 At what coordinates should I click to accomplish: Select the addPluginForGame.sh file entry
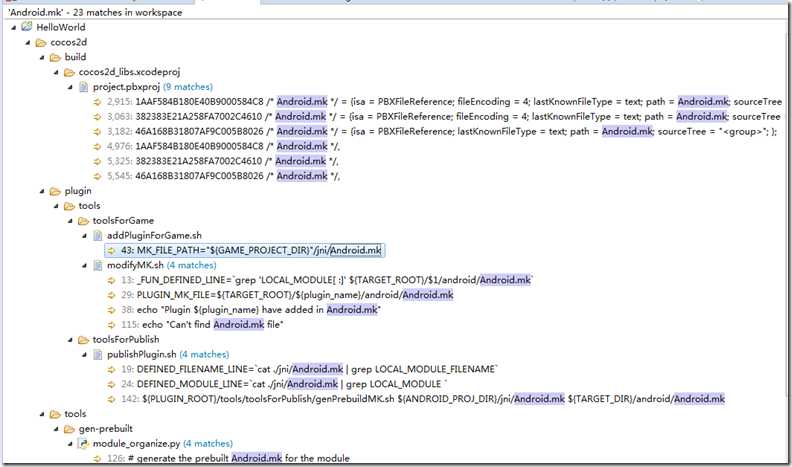pyautogui.click(x=154, y=235)
